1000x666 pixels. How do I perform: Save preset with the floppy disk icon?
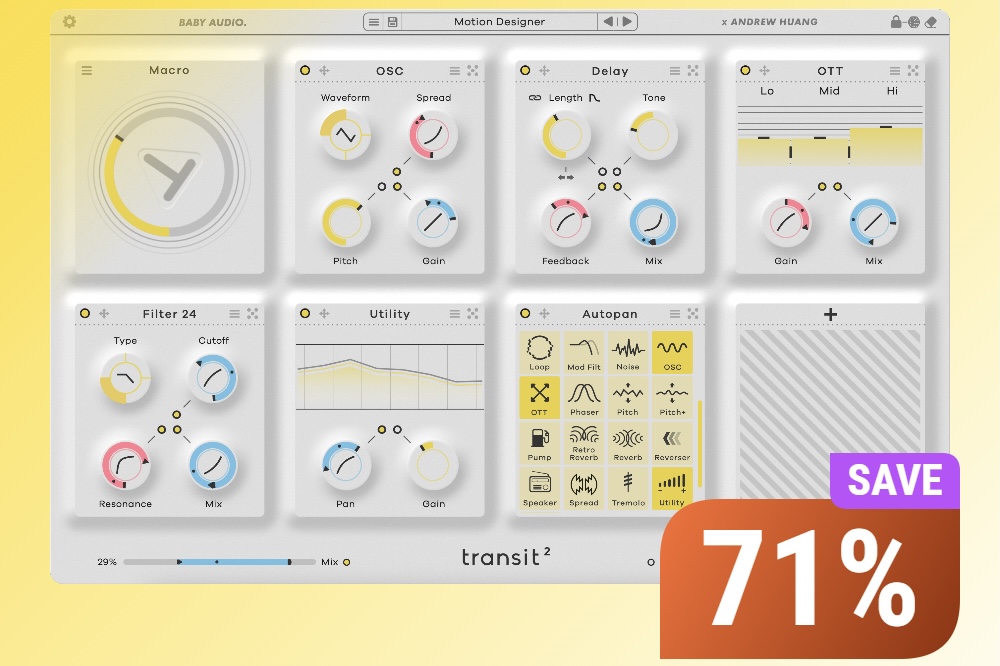392,22
